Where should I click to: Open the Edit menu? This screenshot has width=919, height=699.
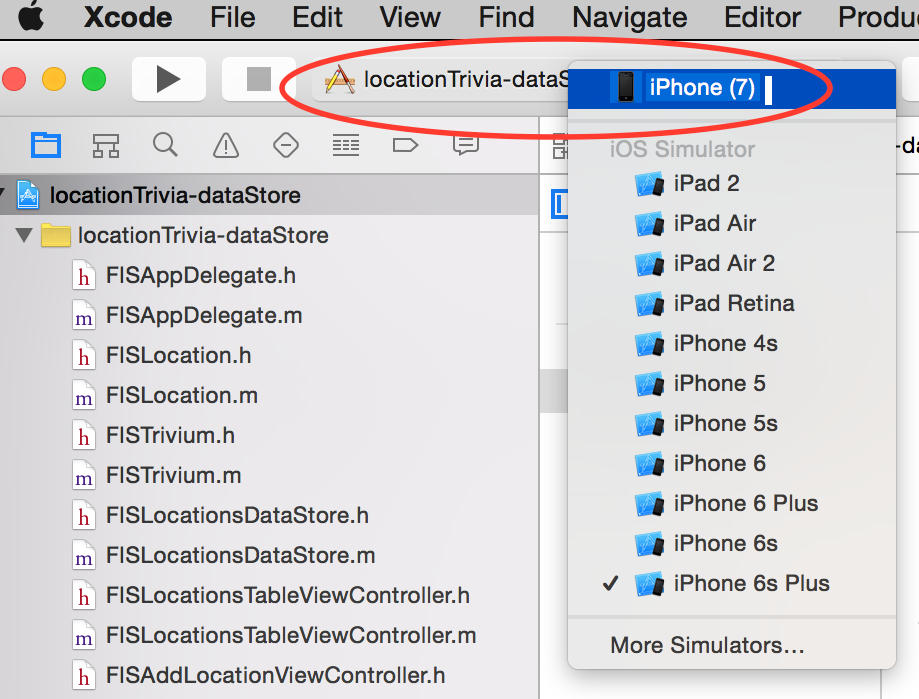point(317,17)
